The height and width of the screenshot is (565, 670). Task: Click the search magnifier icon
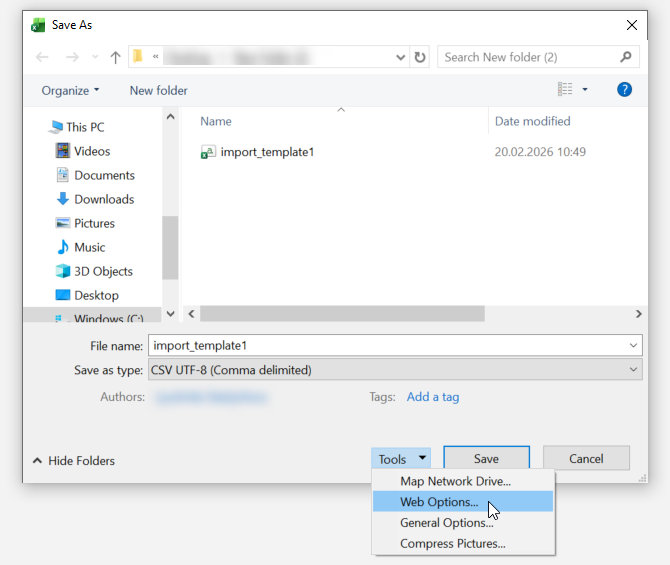626,57
